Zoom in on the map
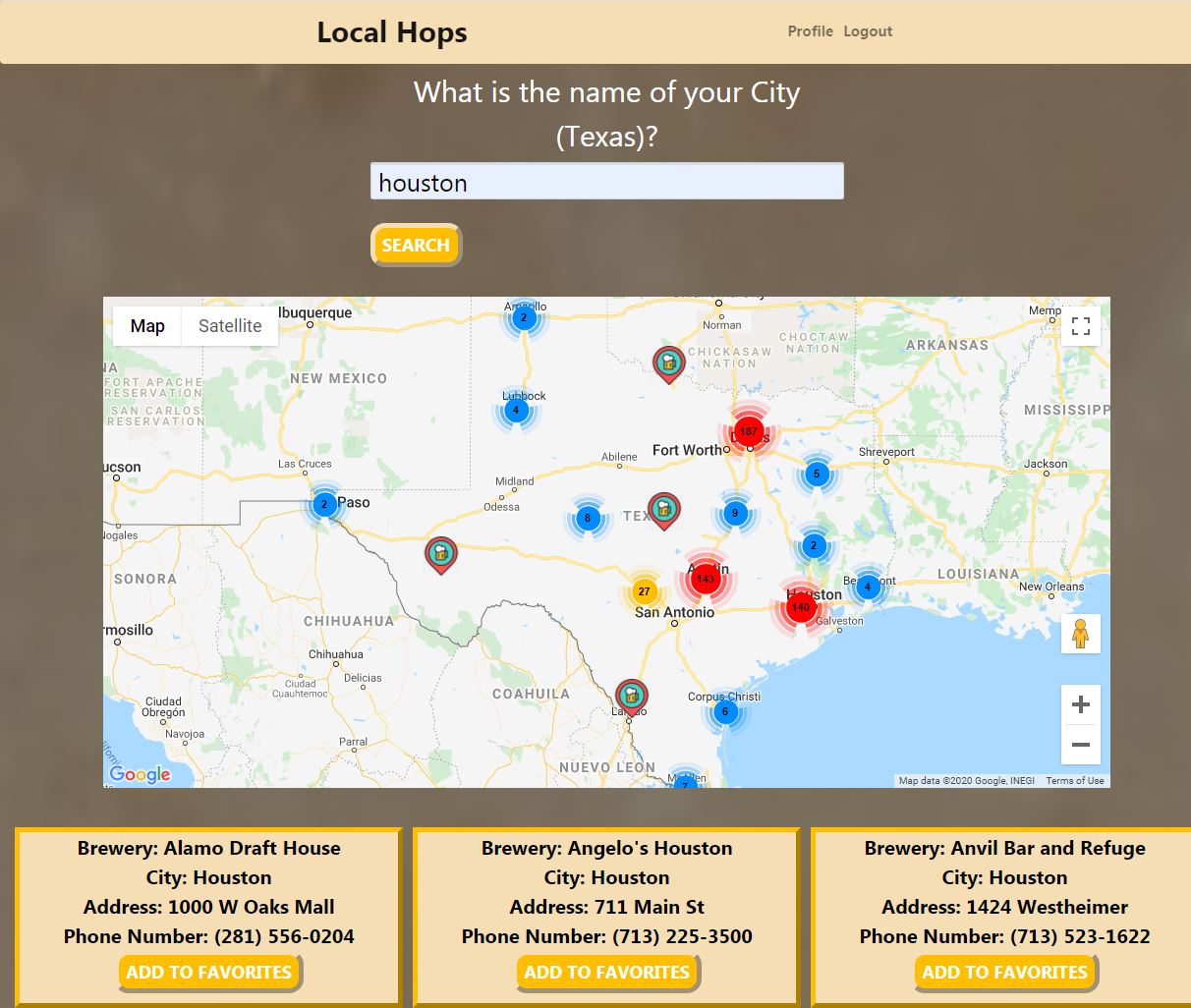The height and width of the screenshot is (1008, 1191). pyautogui.click(x=1081, y=704)
